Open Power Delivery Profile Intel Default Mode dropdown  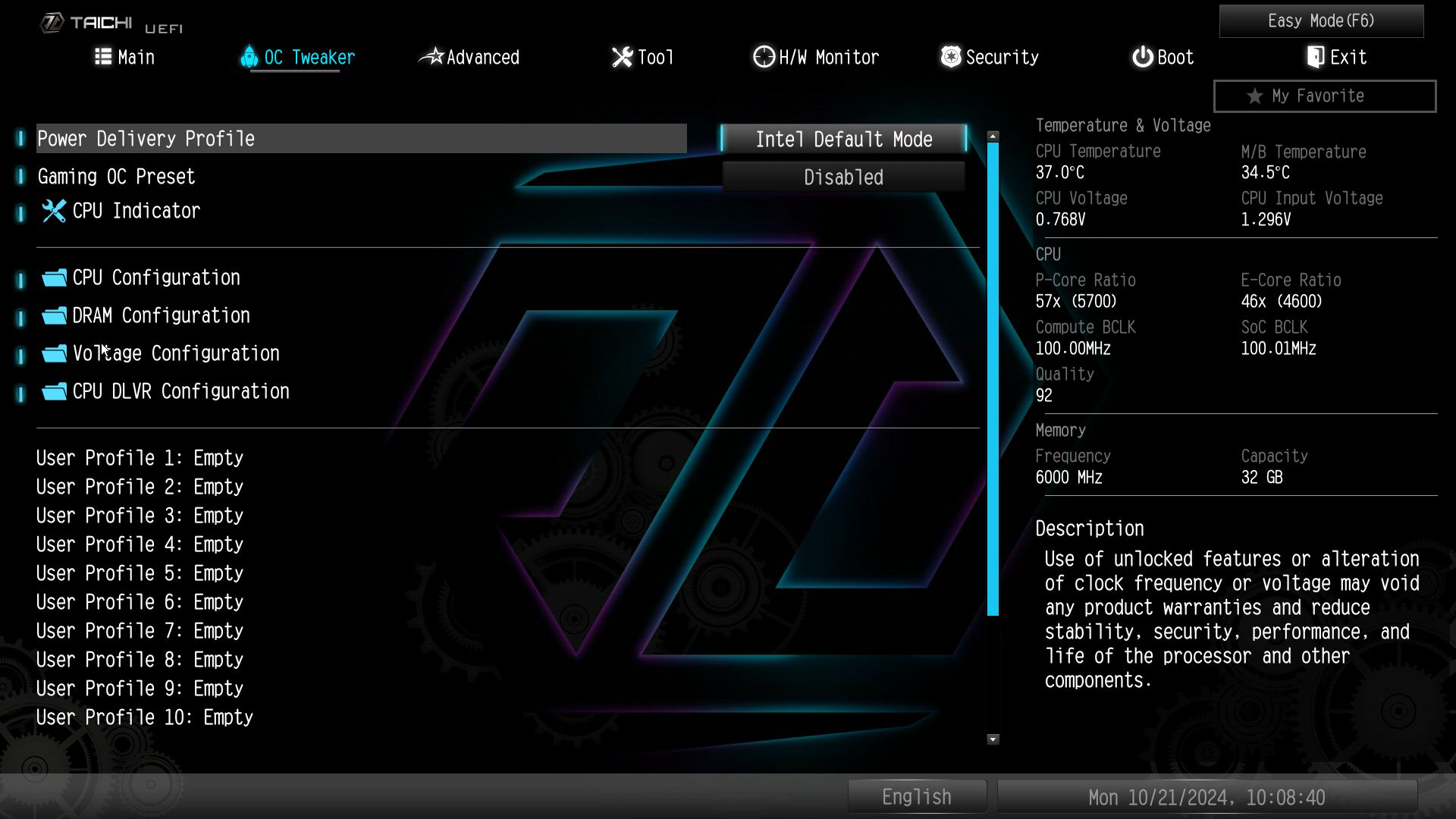pyautogui.click(x=843, y=140)
